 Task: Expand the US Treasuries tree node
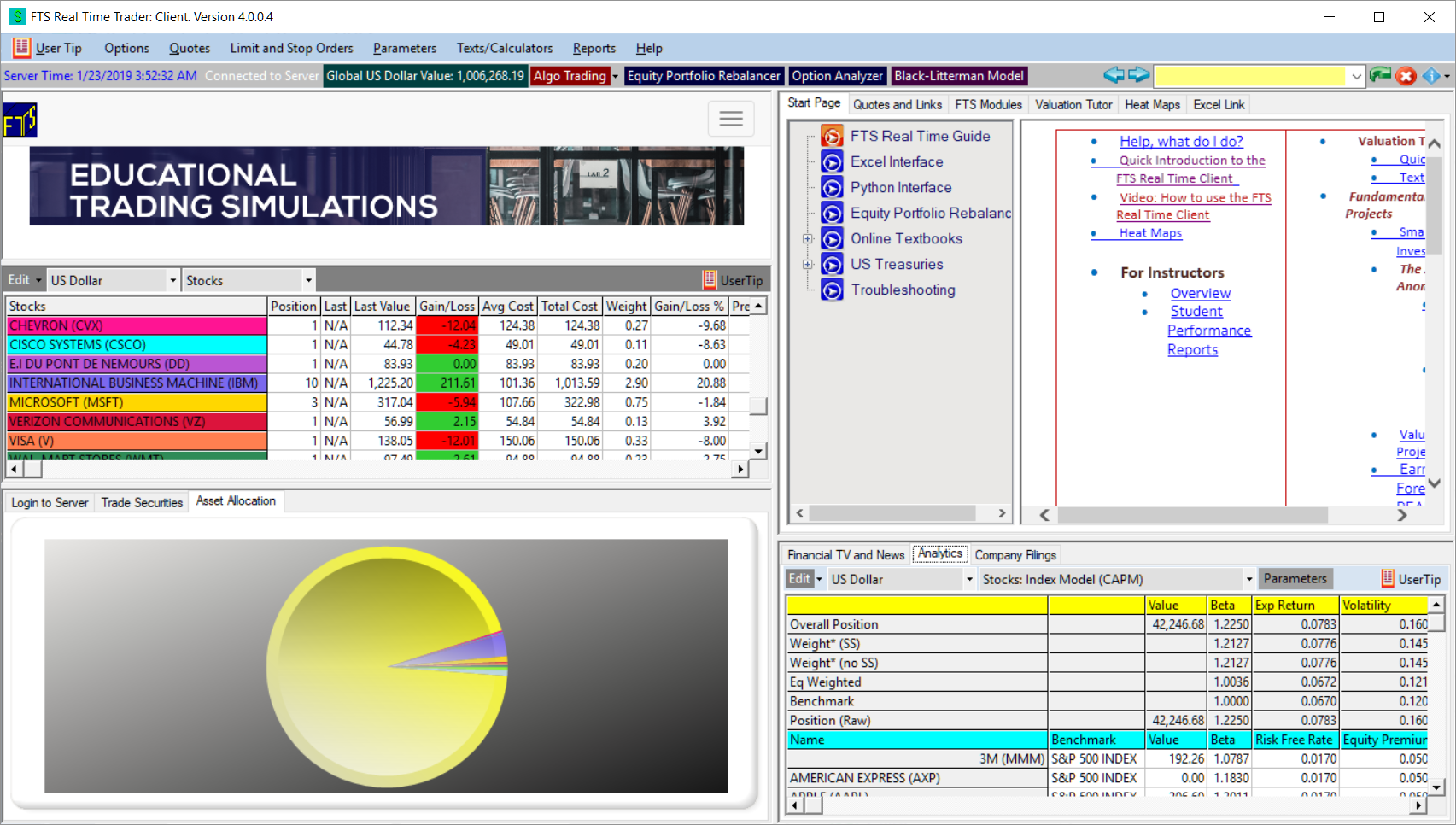pos(807,265)
